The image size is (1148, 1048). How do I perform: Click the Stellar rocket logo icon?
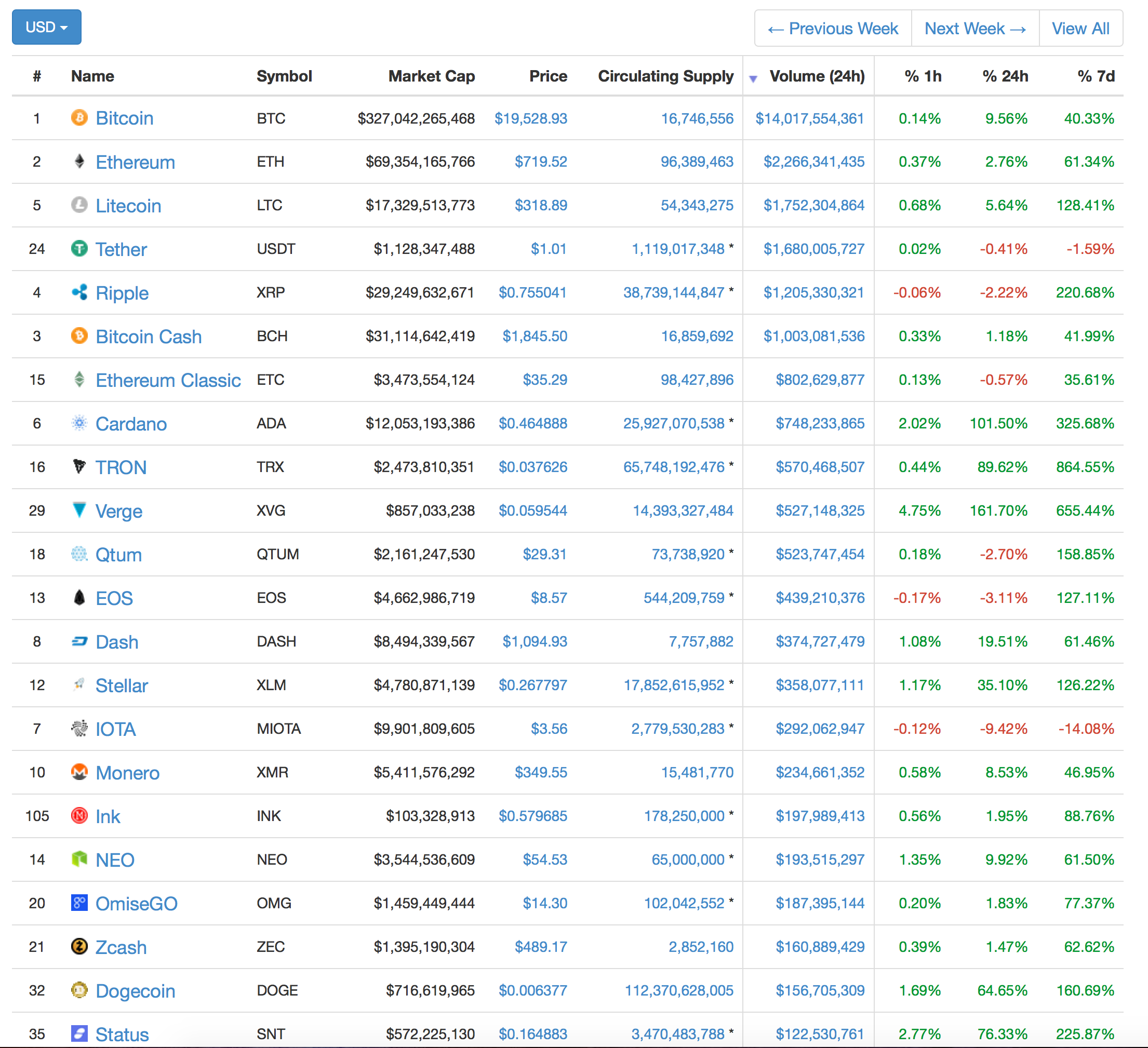(x=79, y=685)
